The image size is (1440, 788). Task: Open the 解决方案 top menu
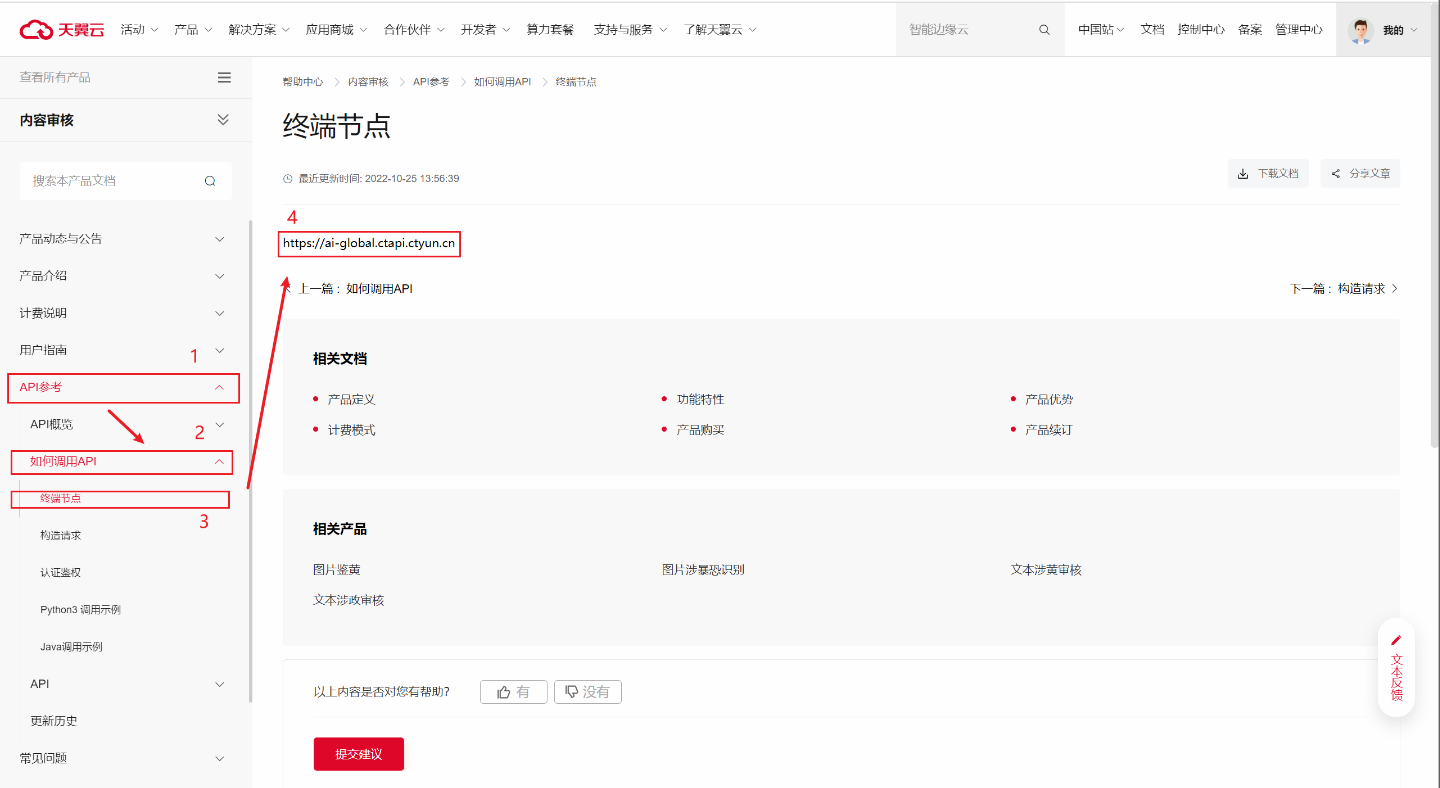click(258, 30)
